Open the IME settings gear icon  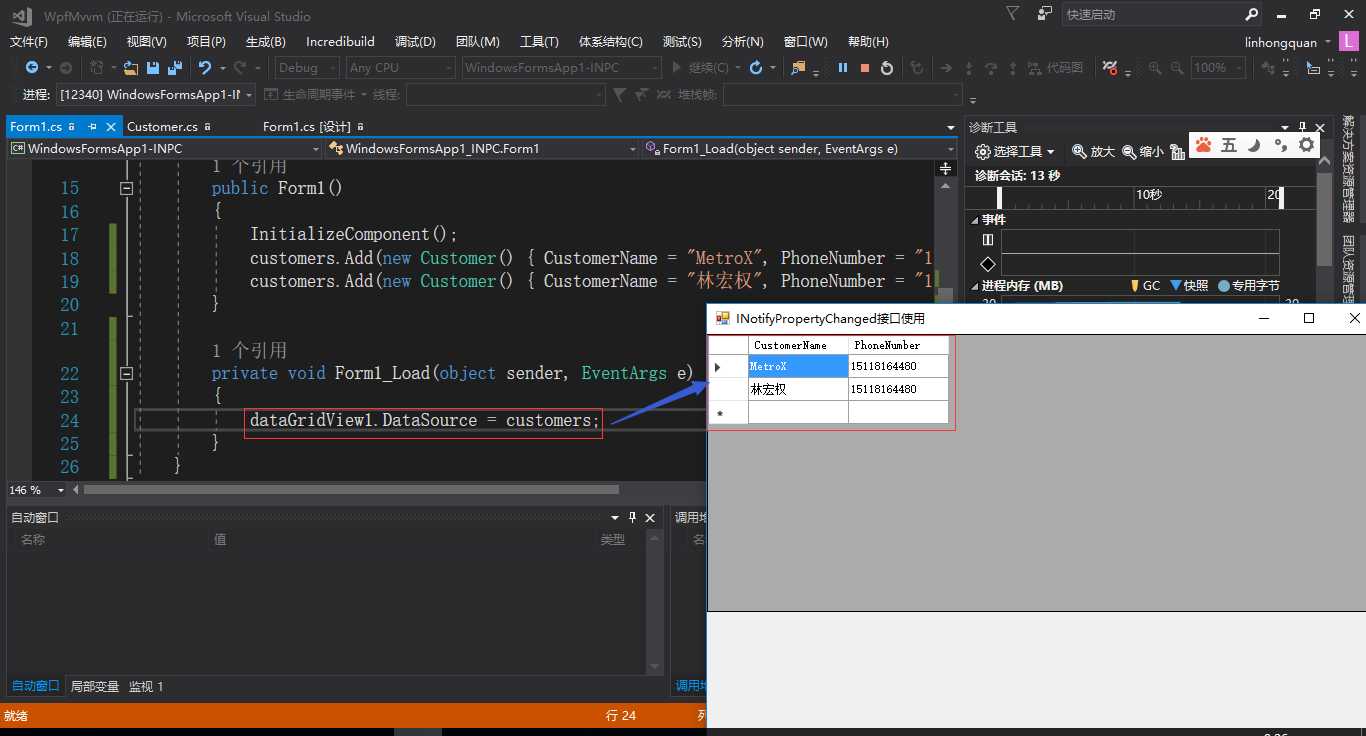(x=1306, y=145)
